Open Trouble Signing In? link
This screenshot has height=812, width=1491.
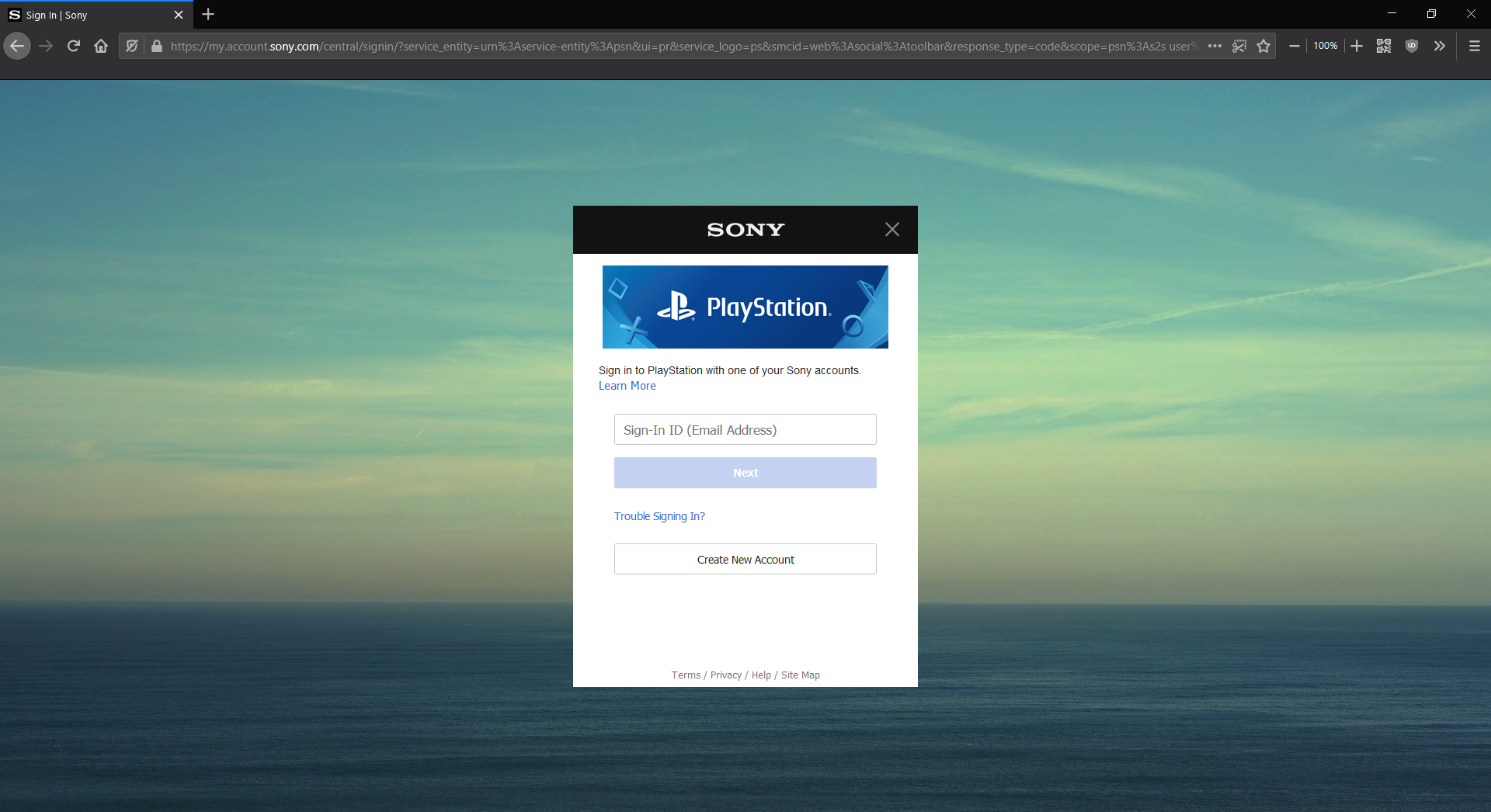[x=659, y=516]
